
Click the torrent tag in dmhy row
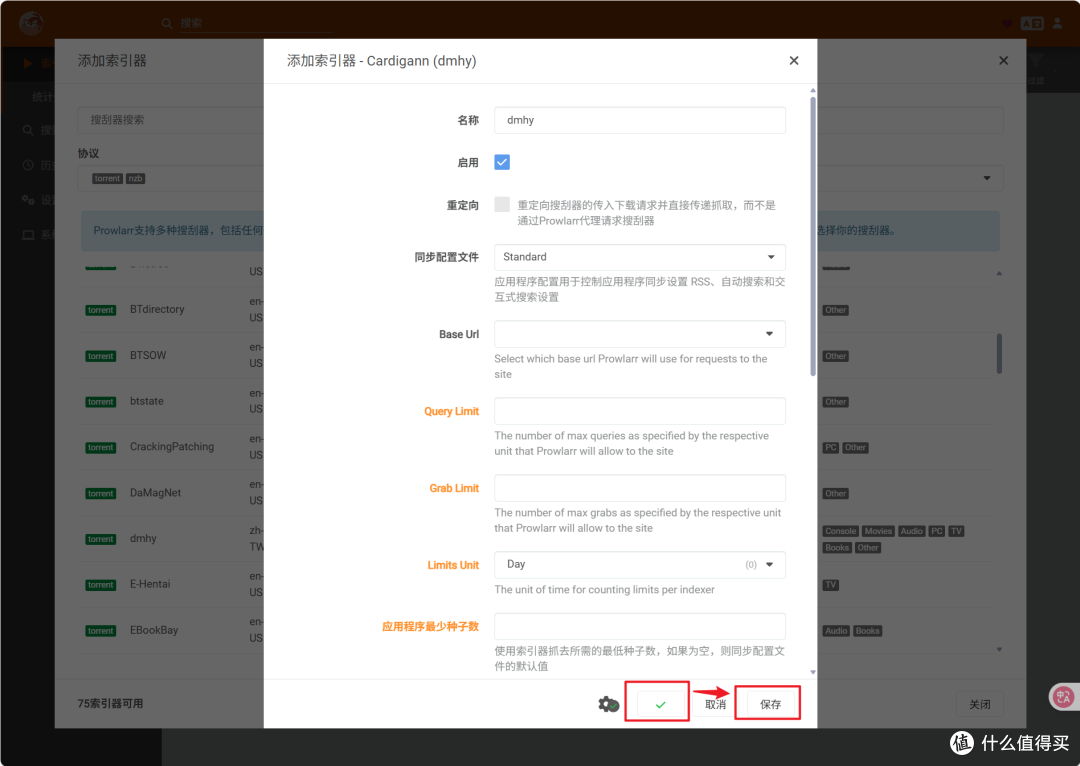(101, 539)
